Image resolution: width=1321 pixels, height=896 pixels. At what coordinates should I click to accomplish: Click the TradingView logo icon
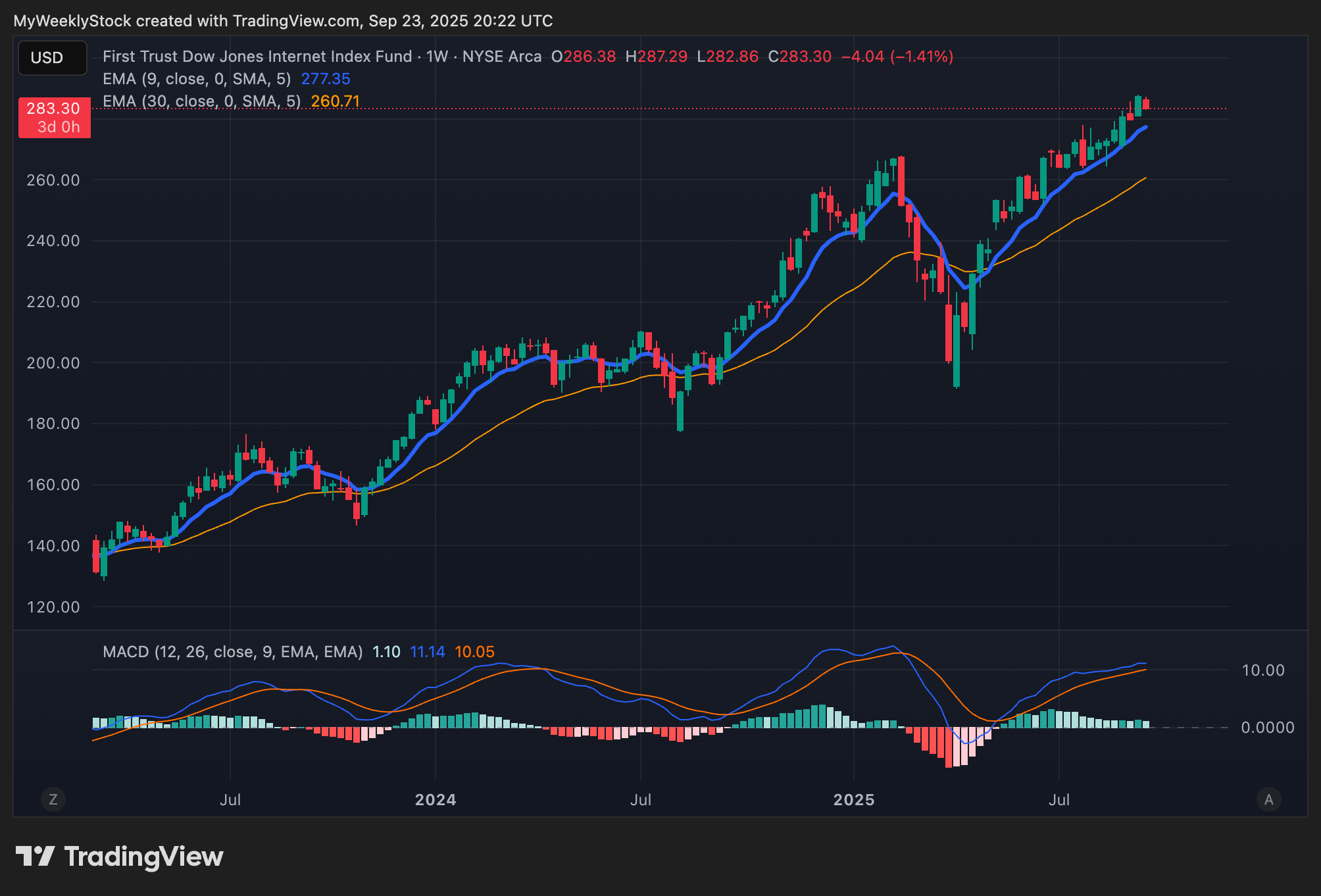(35, 856)
